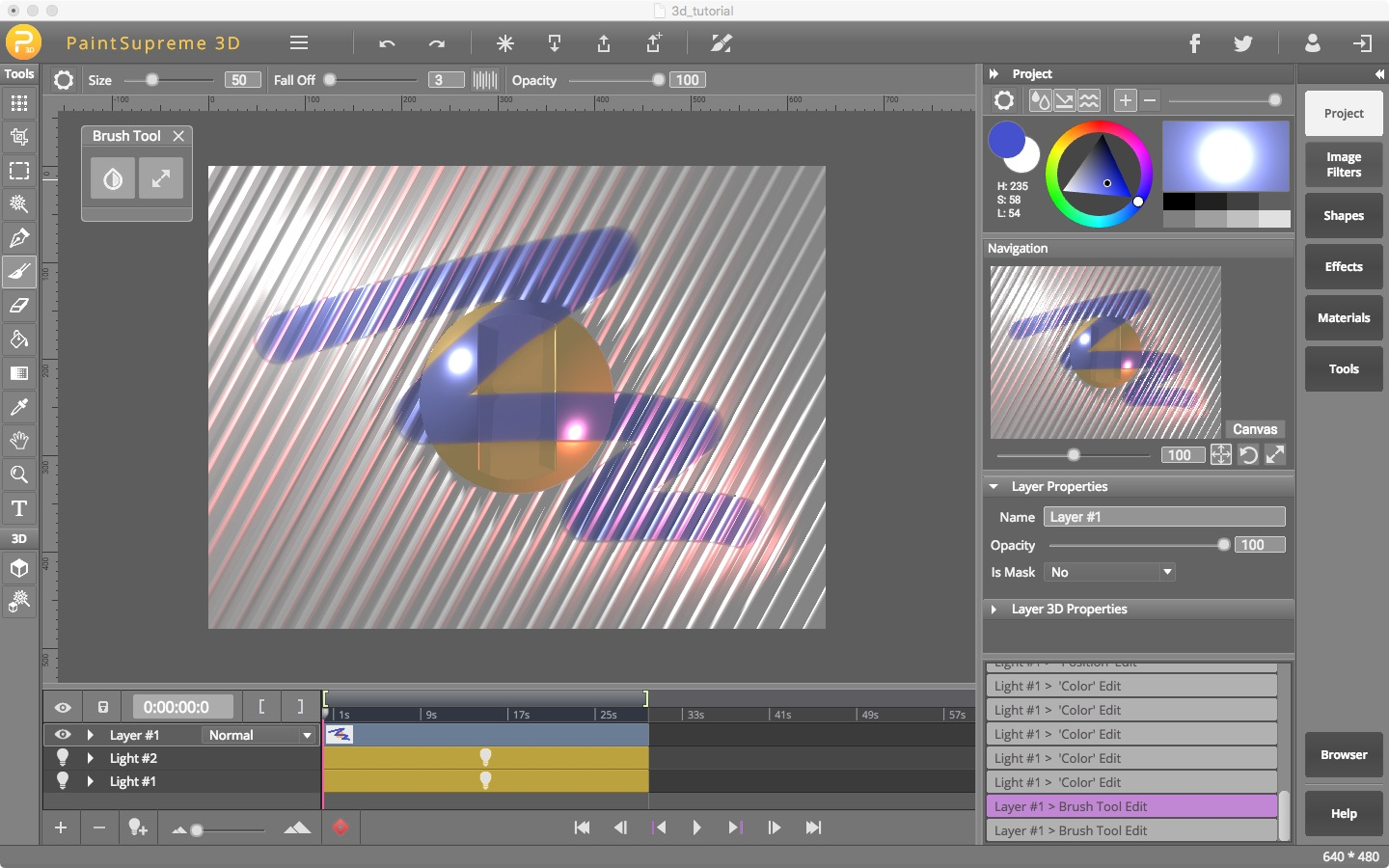The image size is (1389, 868).
Task: Switch to 3D mode in the toolbar
Action: click(19, 538)
